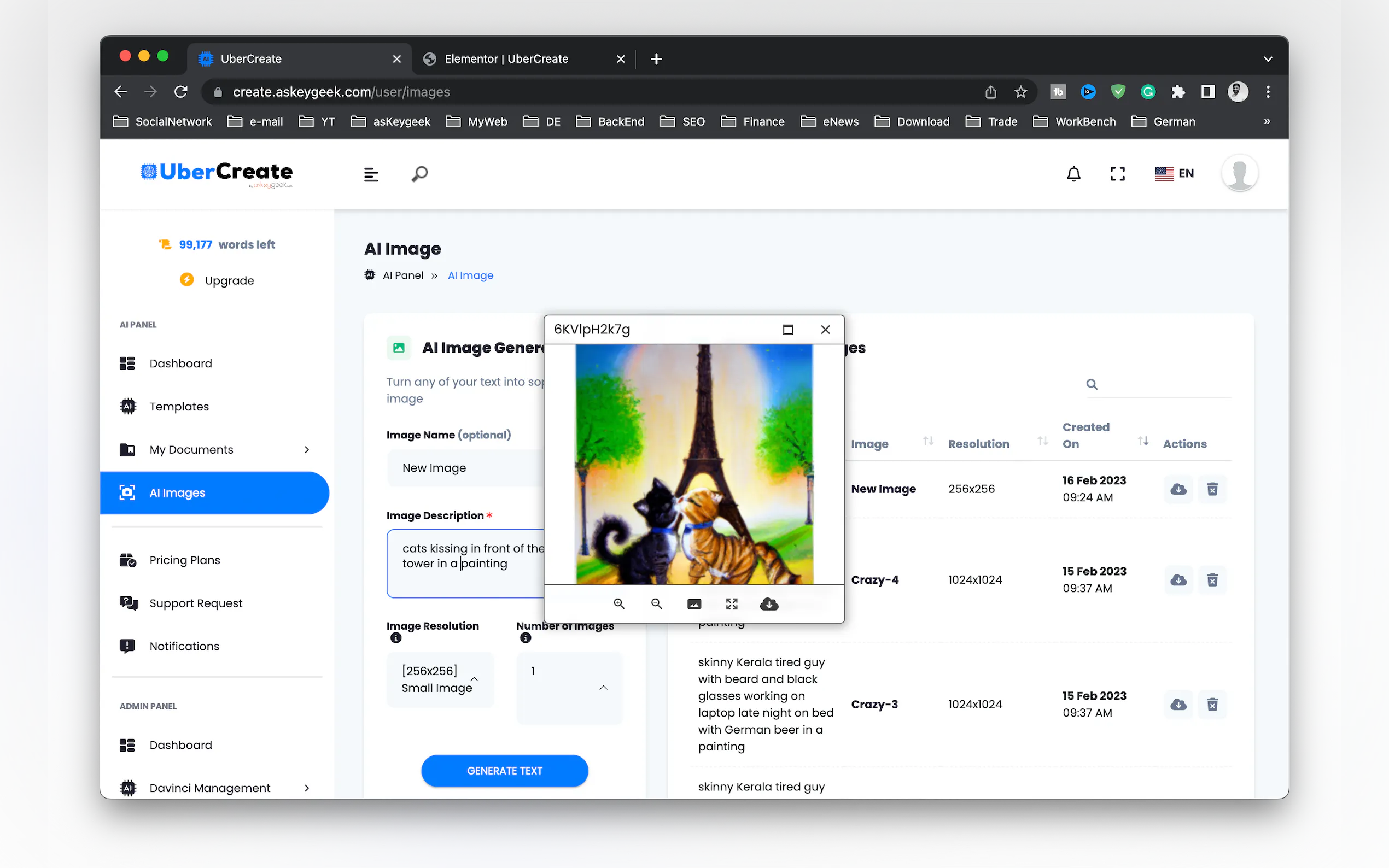Open AI Images from the sidebar
The height and width of the screenshot is (868, 1389).
[x=177, y=492]
